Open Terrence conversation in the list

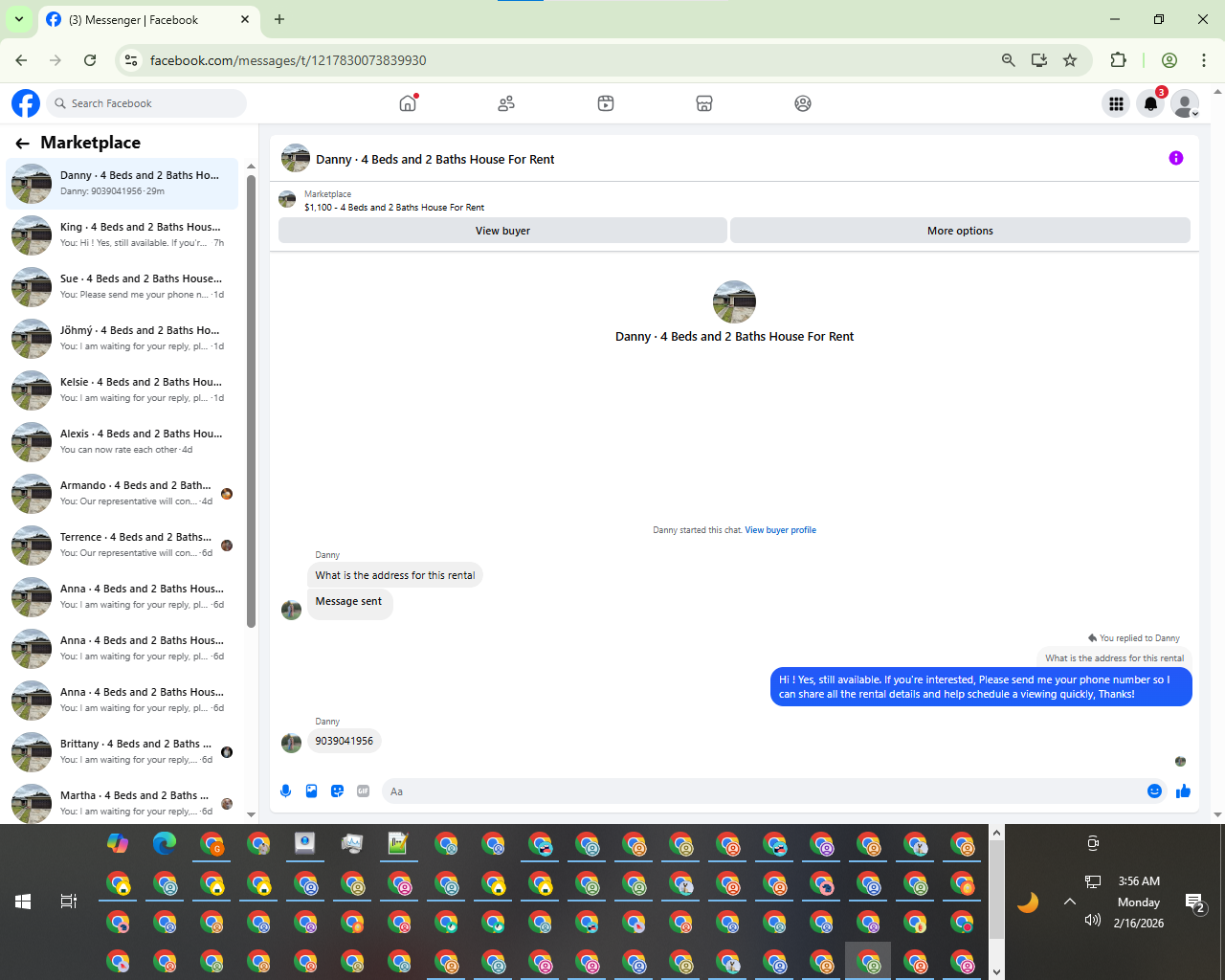coord(122,546)
